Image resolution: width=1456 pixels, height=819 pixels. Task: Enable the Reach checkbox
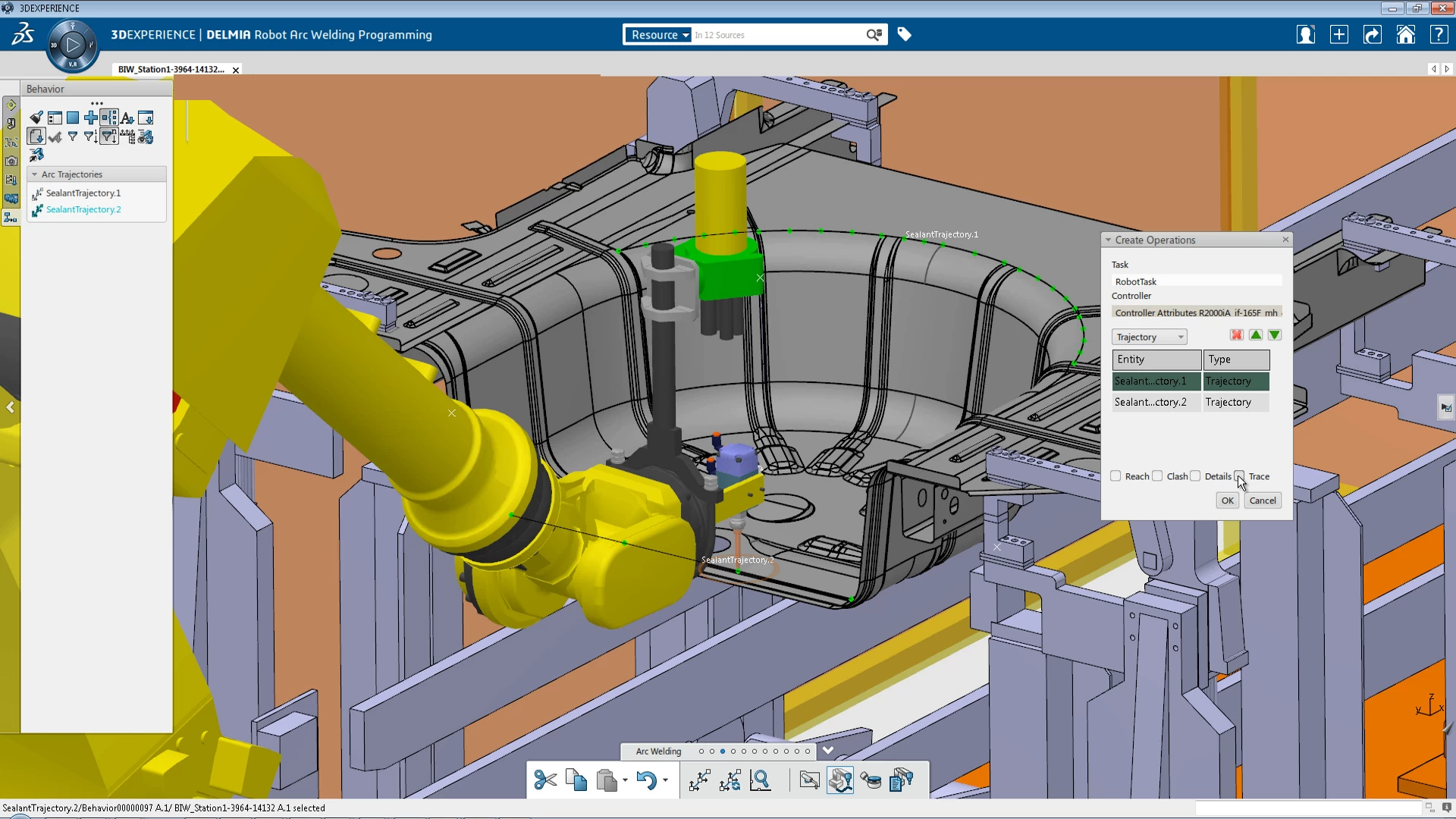[1116, 476]
